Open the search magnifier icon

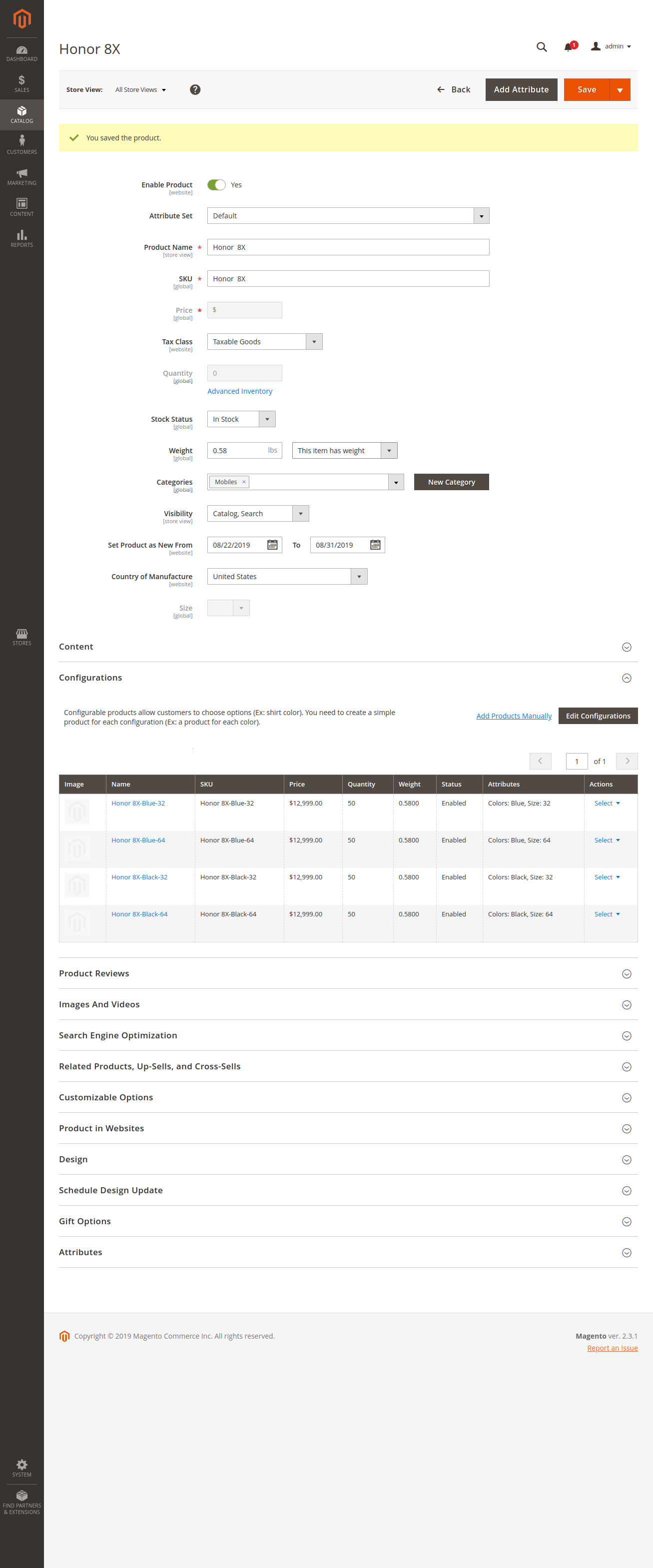[541, 47]
